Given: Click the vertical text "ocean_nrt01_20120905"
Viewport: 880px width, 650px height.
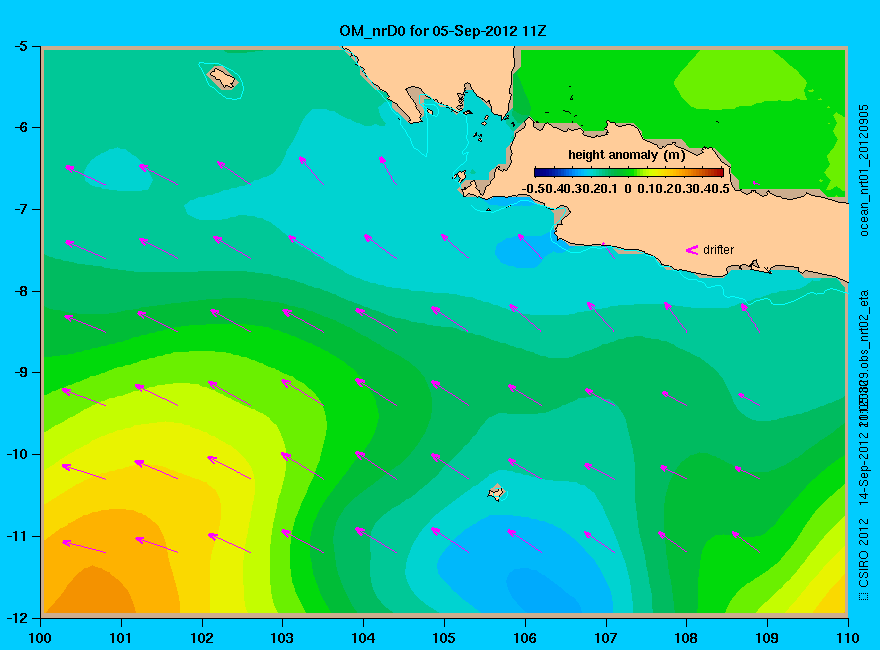Looking at the screenshot, I should (864, 170).
